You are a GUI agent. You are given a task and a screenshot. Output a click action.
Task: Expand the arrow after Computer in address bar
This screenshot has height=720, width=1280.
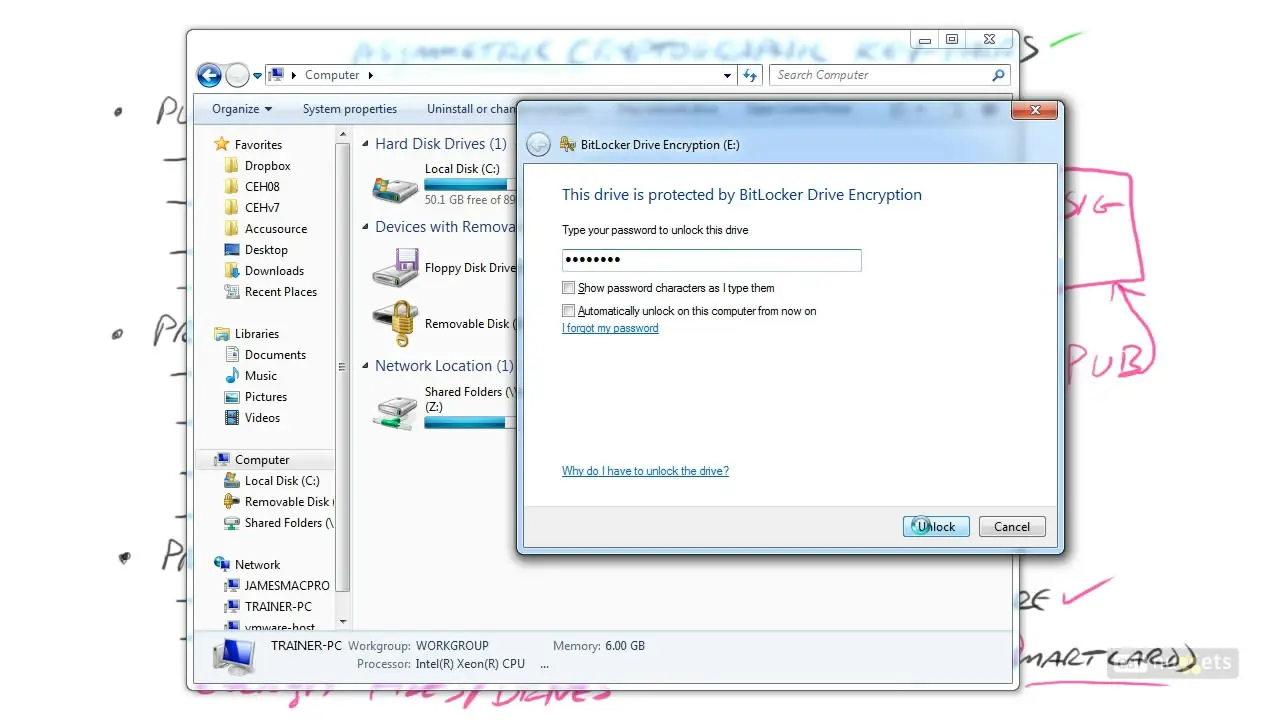click(370, 75)
